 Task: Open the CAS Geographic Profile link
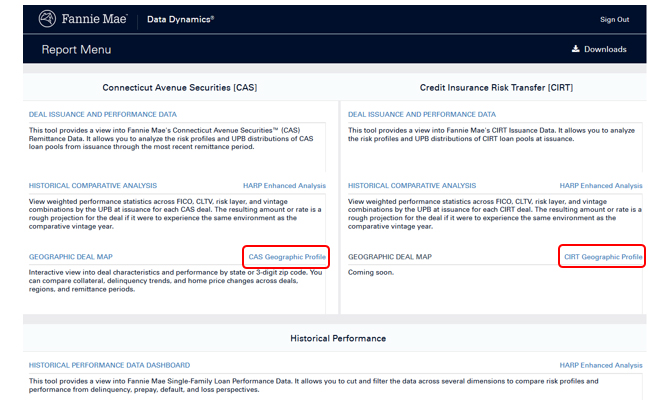(x=287, y=257)
